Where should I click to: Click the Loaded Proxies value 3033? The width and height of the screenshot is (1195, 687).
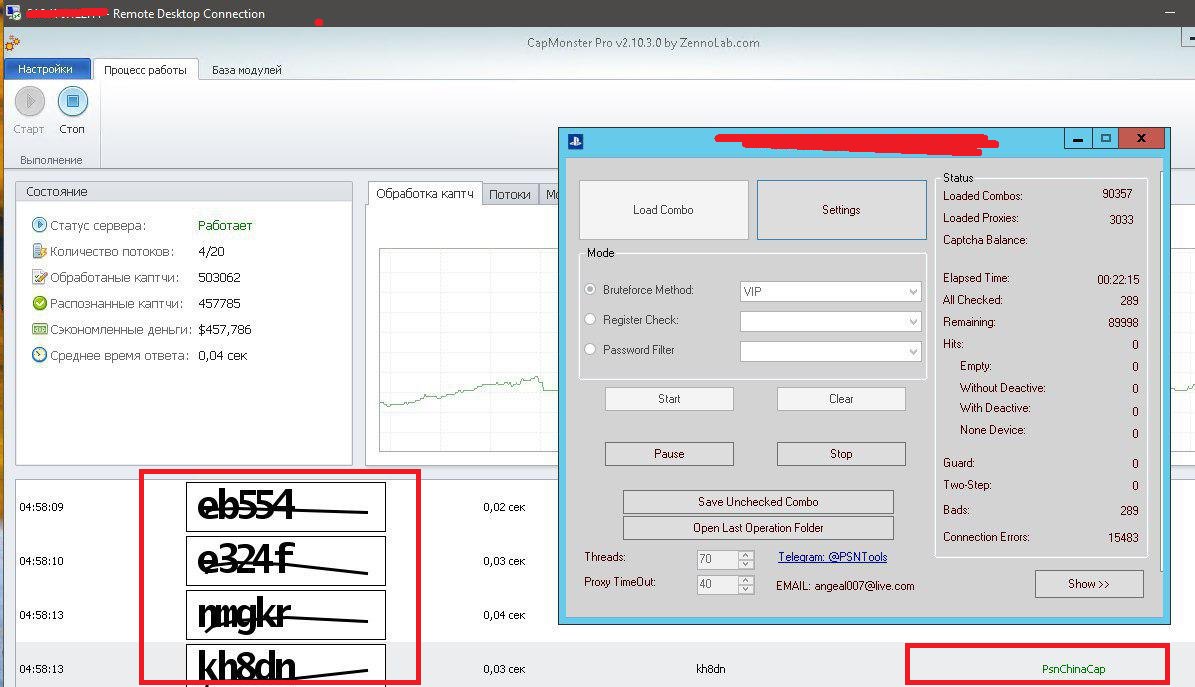coord(1121,220)
